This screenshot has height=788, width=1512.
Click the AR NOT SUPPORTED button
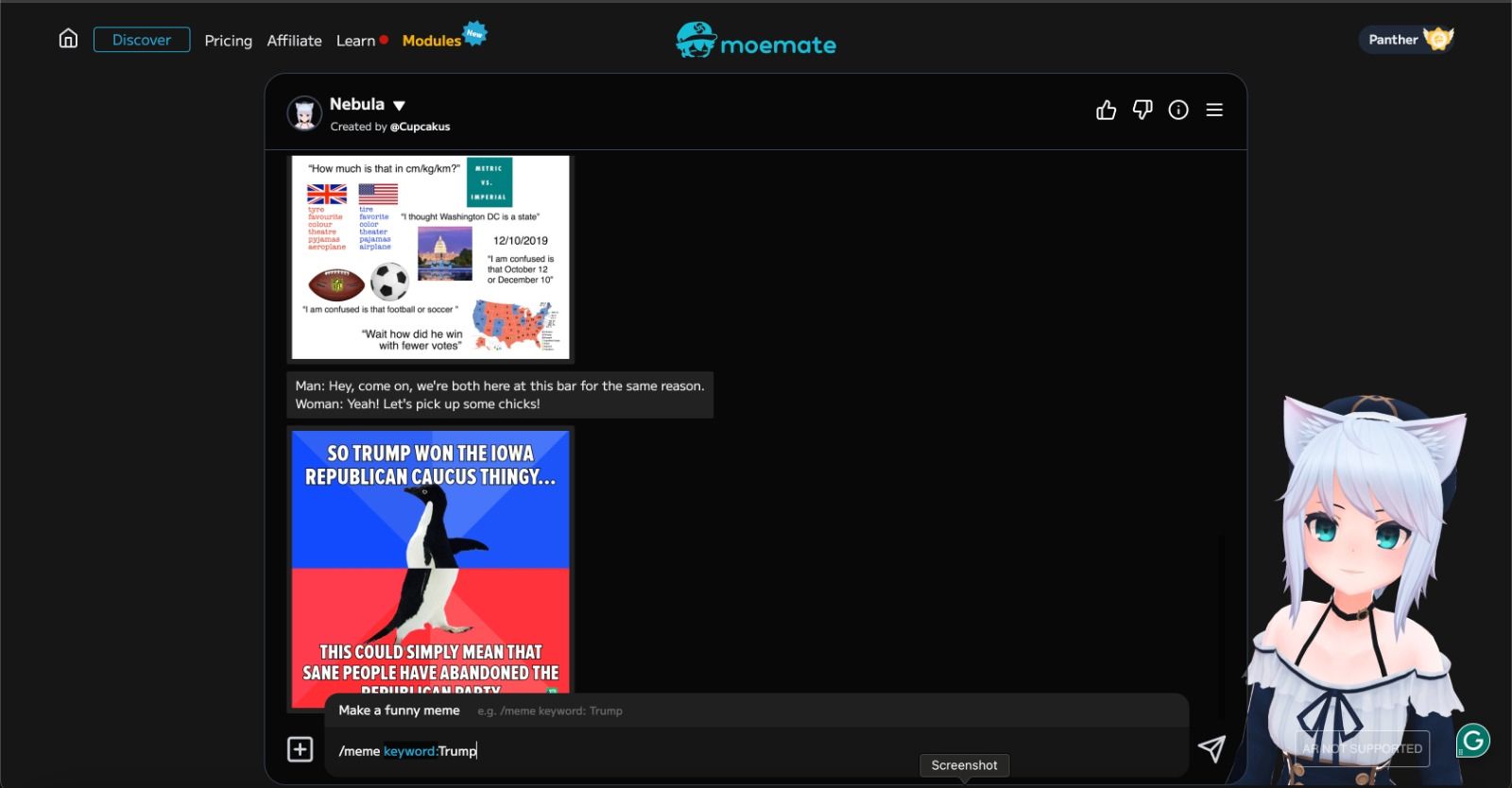(x=1362, y=748)
